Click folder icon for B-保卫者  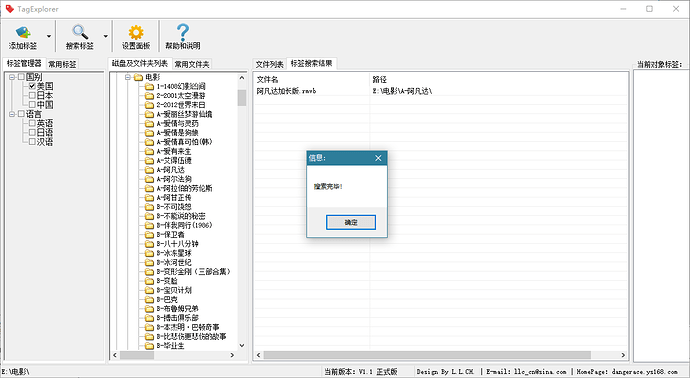[x=150, y=235]
